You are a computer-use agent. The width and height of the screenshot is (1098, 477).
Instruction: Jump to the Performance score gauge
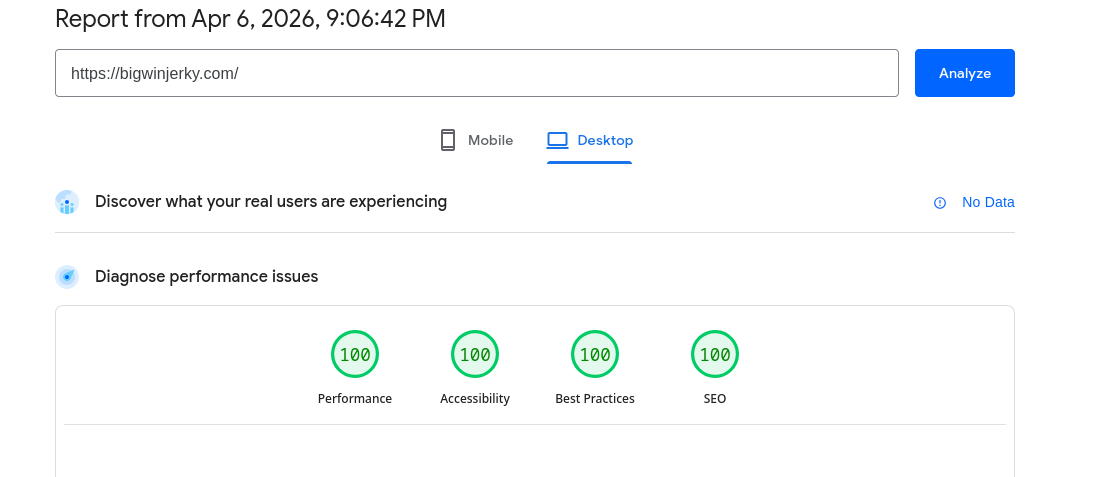(x=355, y=354)
